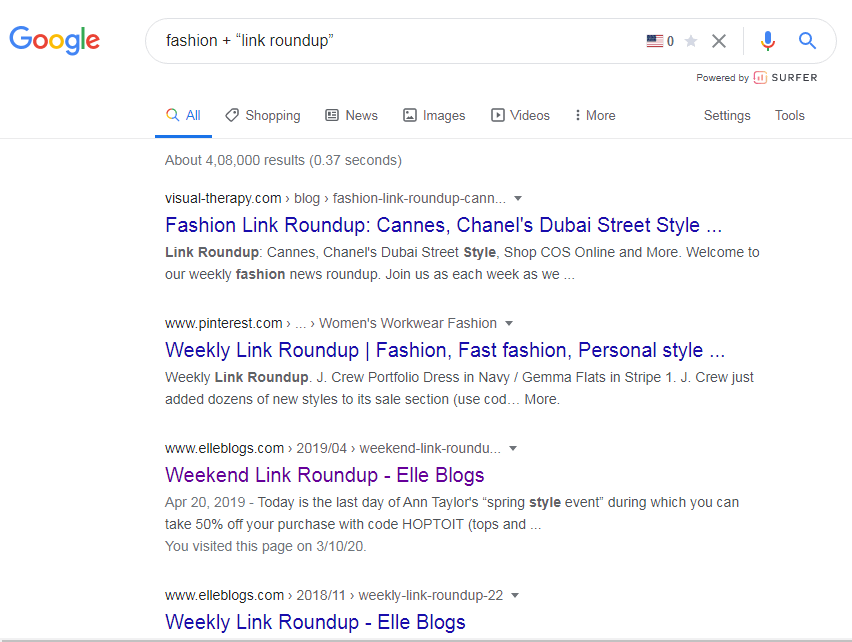The height and width of the screenshot is (642, 852).
Task: Switch to the Shopping tab
Action: click(x=263, y=116)
